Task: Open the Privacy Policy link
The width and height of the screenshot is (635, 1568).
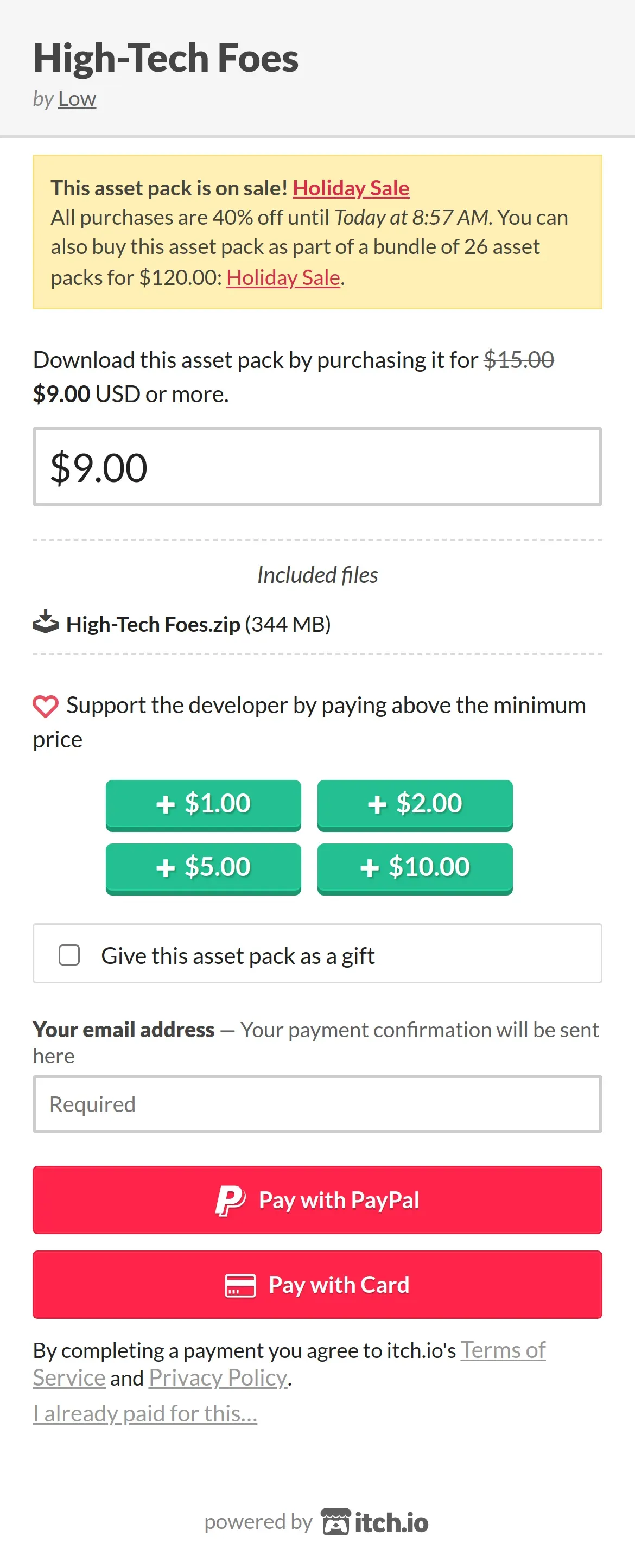Action: click(218, 1377)
